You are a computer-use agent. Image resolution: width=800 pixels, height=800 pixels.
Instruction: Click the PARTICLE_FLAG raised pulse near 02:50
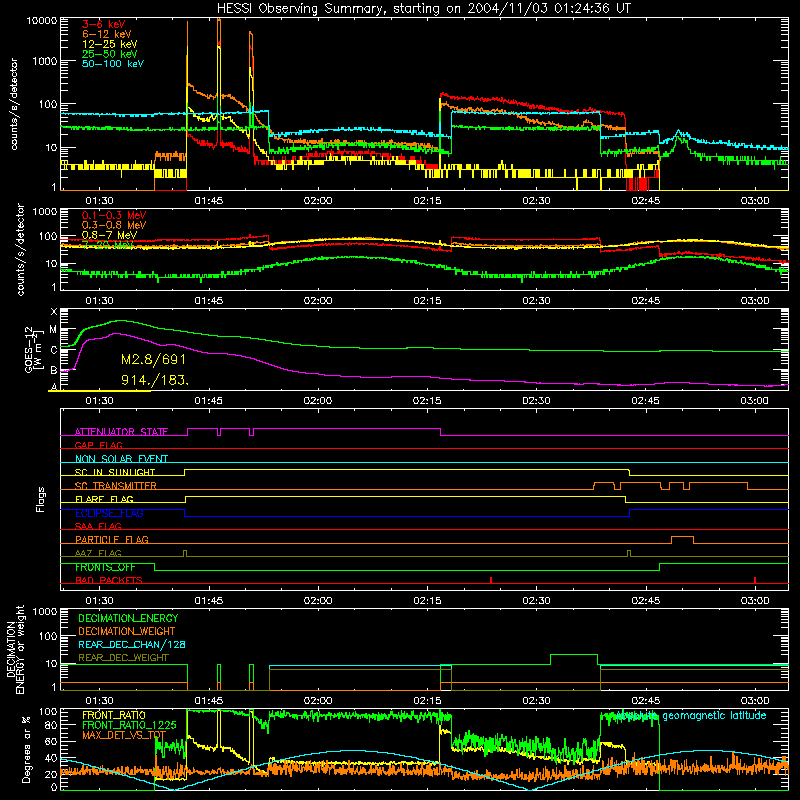click(682, 539)
